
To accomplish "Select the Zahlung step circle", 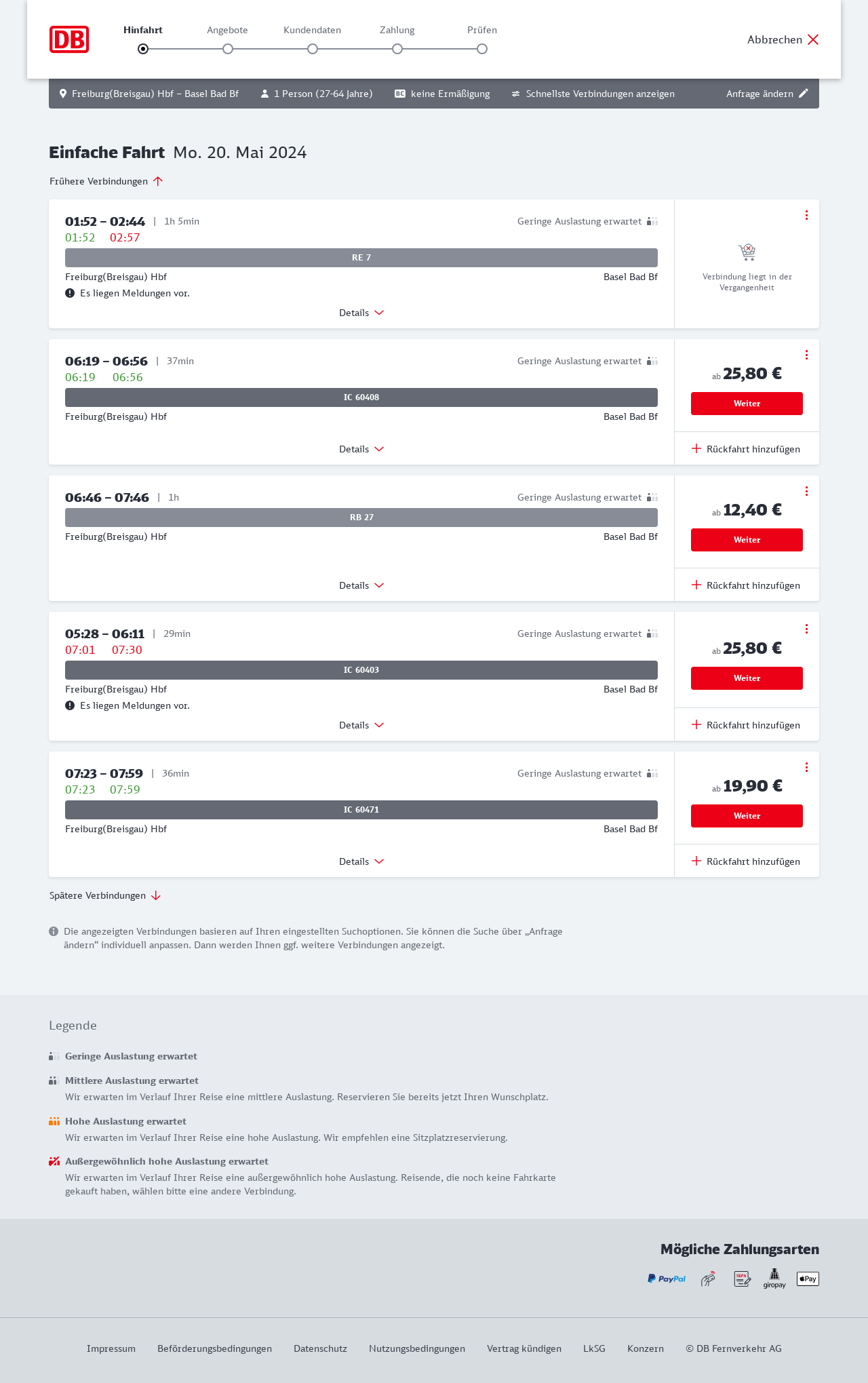I will 397,49.
